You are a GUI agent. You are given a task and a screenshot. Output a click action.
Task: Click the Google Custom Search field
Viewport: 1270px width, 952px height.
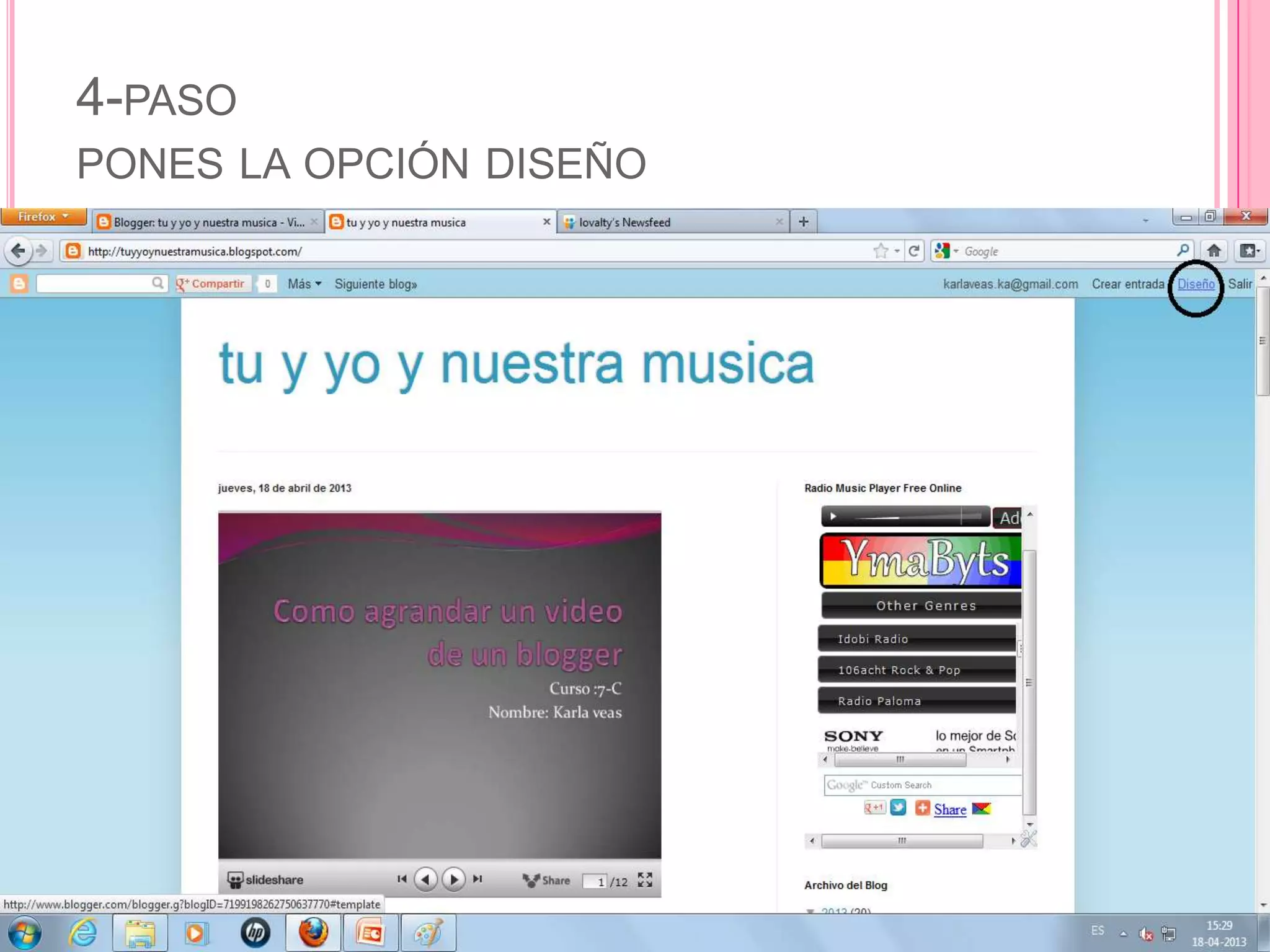pos(922,785)
